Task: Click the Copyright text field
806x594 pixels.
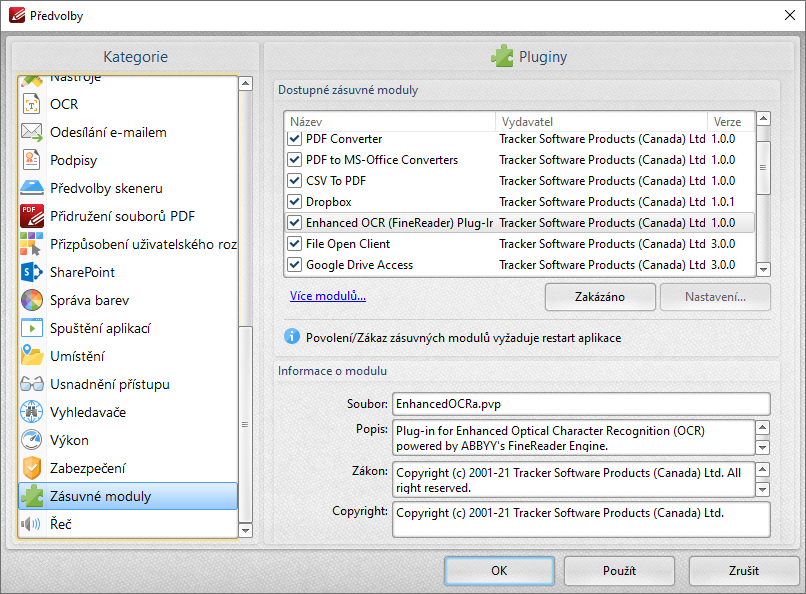Action: point(581,519)
